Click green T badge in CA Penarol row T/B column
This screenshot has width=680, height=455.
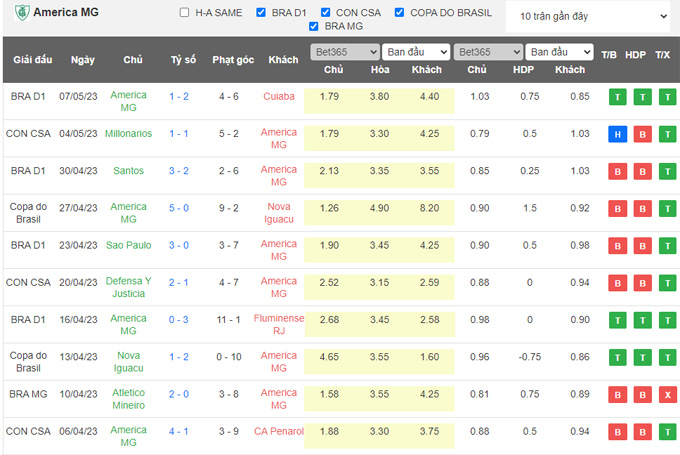[617, 431]
